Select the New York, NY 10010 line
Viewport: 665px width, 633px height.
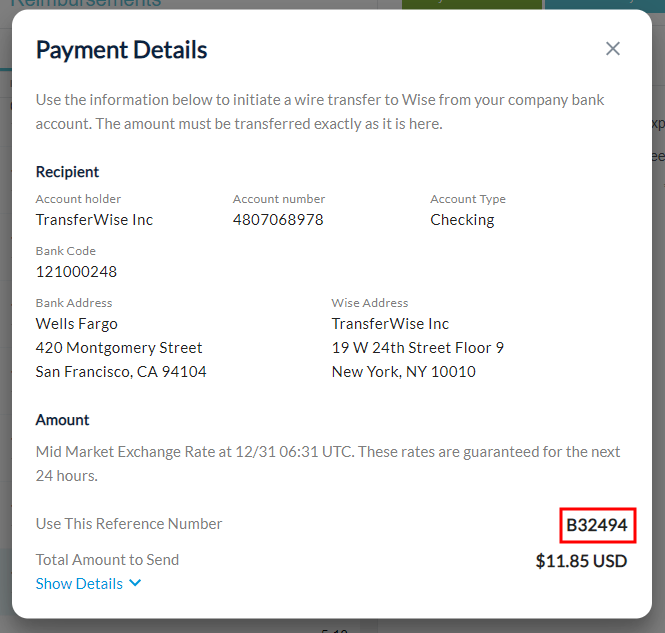point(403,372)
